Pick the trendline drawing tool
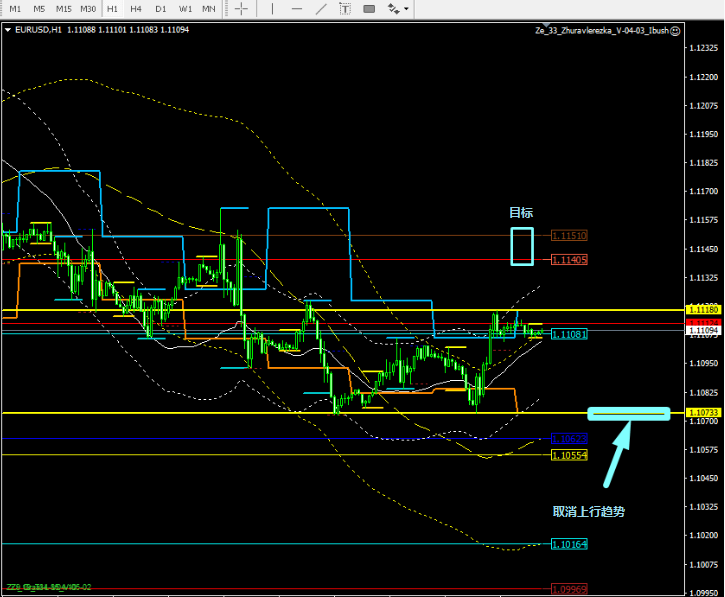The width and height of the screenshot is (725, 597). tap(320, 9)
